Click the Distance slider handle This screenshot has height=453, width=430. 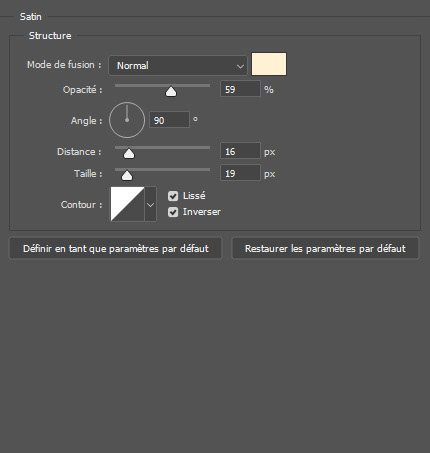[129, 154]
